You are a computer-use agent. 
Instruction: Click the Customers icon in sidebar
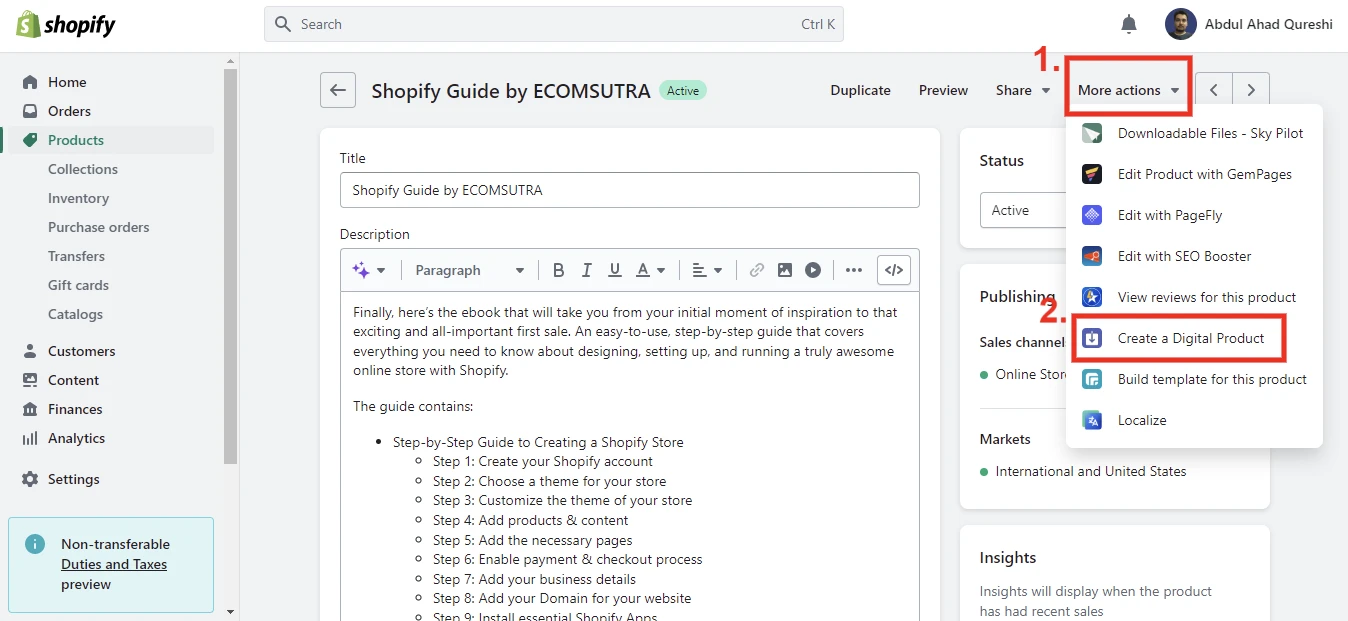point(30,351)
